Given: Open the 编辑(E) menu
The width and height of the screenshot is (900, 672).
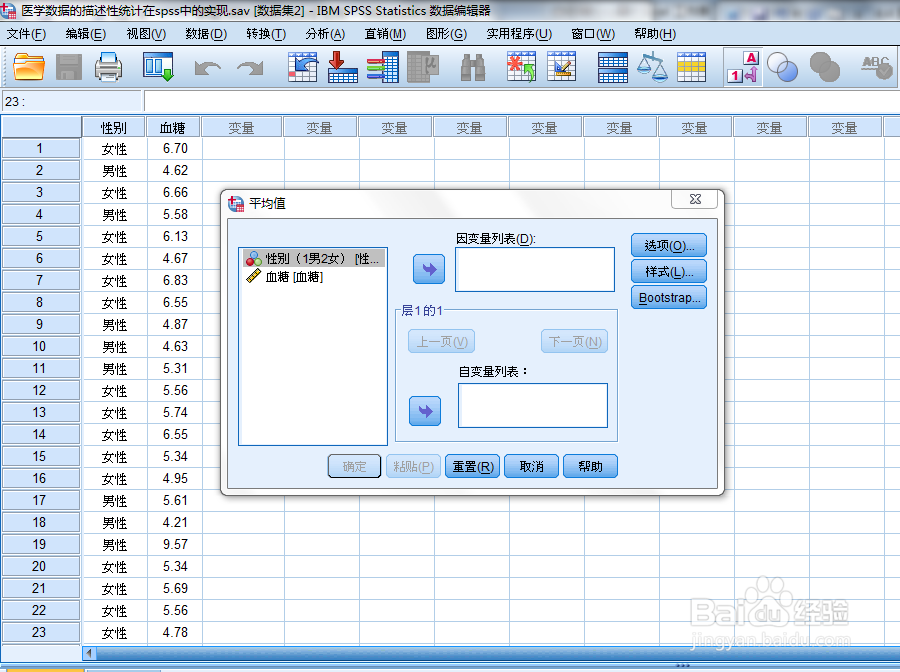Looking at the screenshot, I should [x=86, y=34].
